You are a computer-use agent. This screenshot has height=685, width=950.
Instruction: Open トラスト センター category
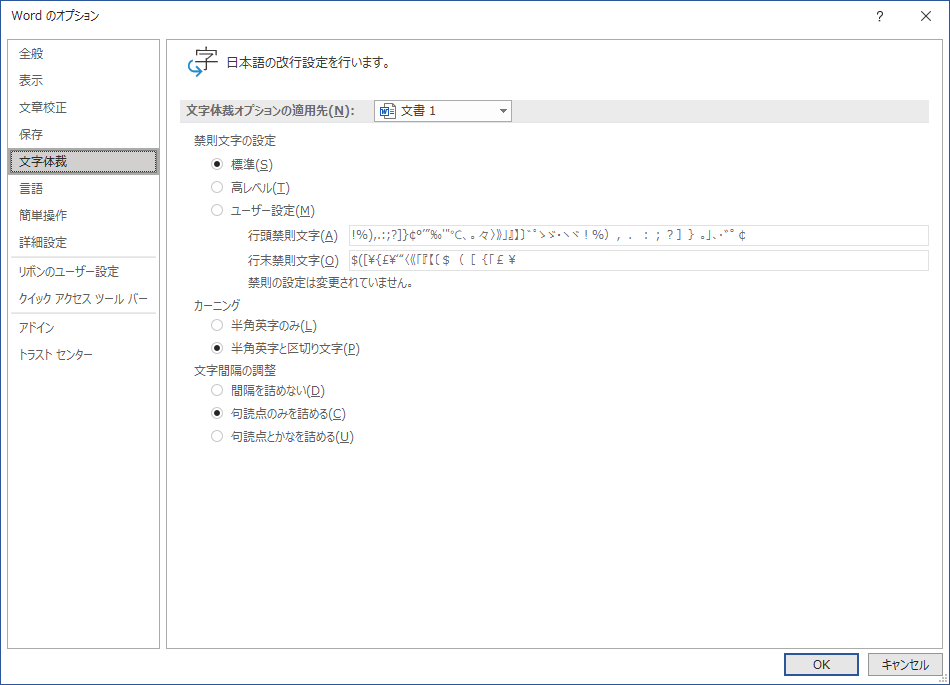point(84,354)
